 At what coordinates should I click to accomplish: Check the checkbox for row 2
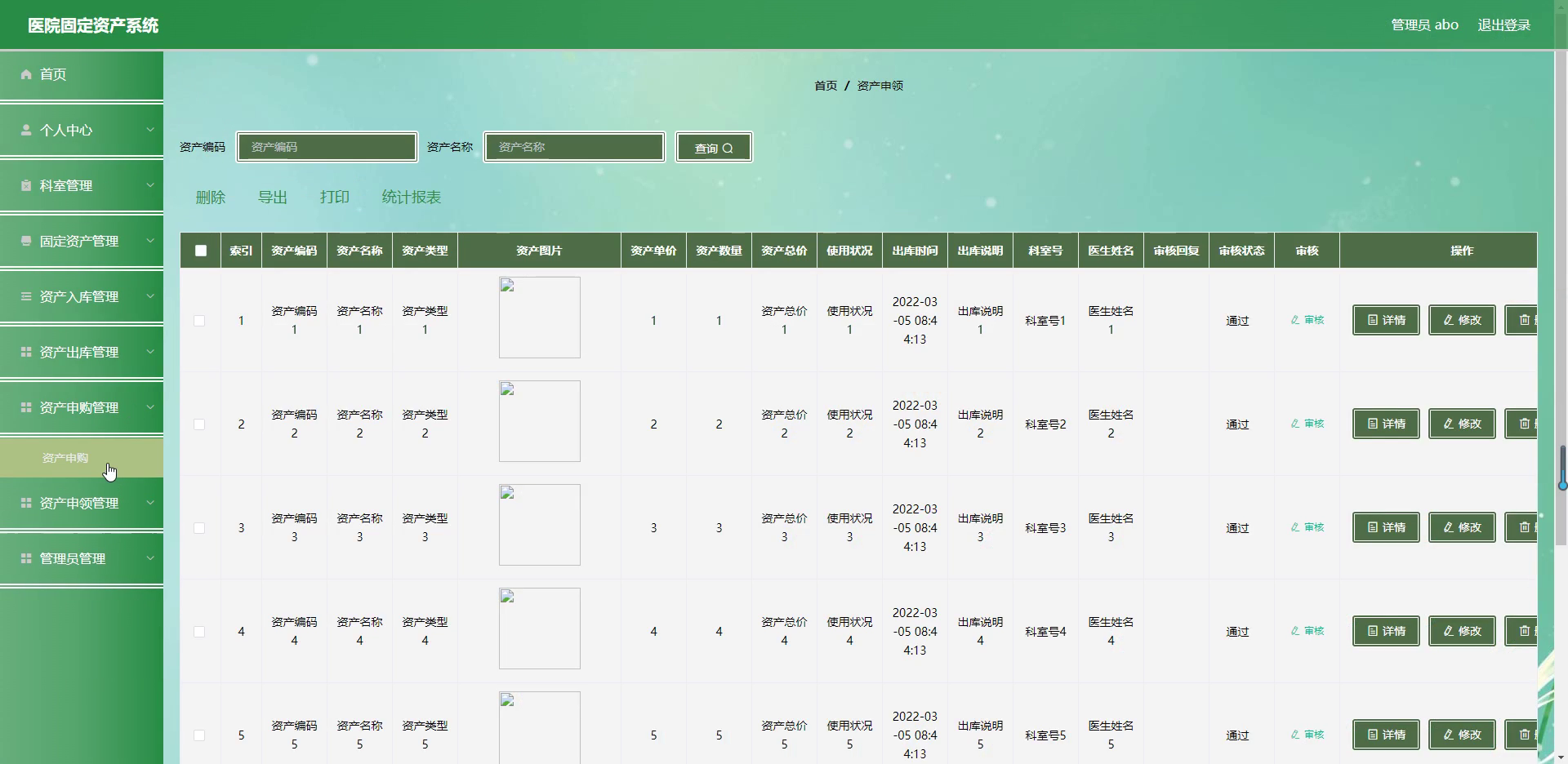pyautogui.click(x=199, y=424)
